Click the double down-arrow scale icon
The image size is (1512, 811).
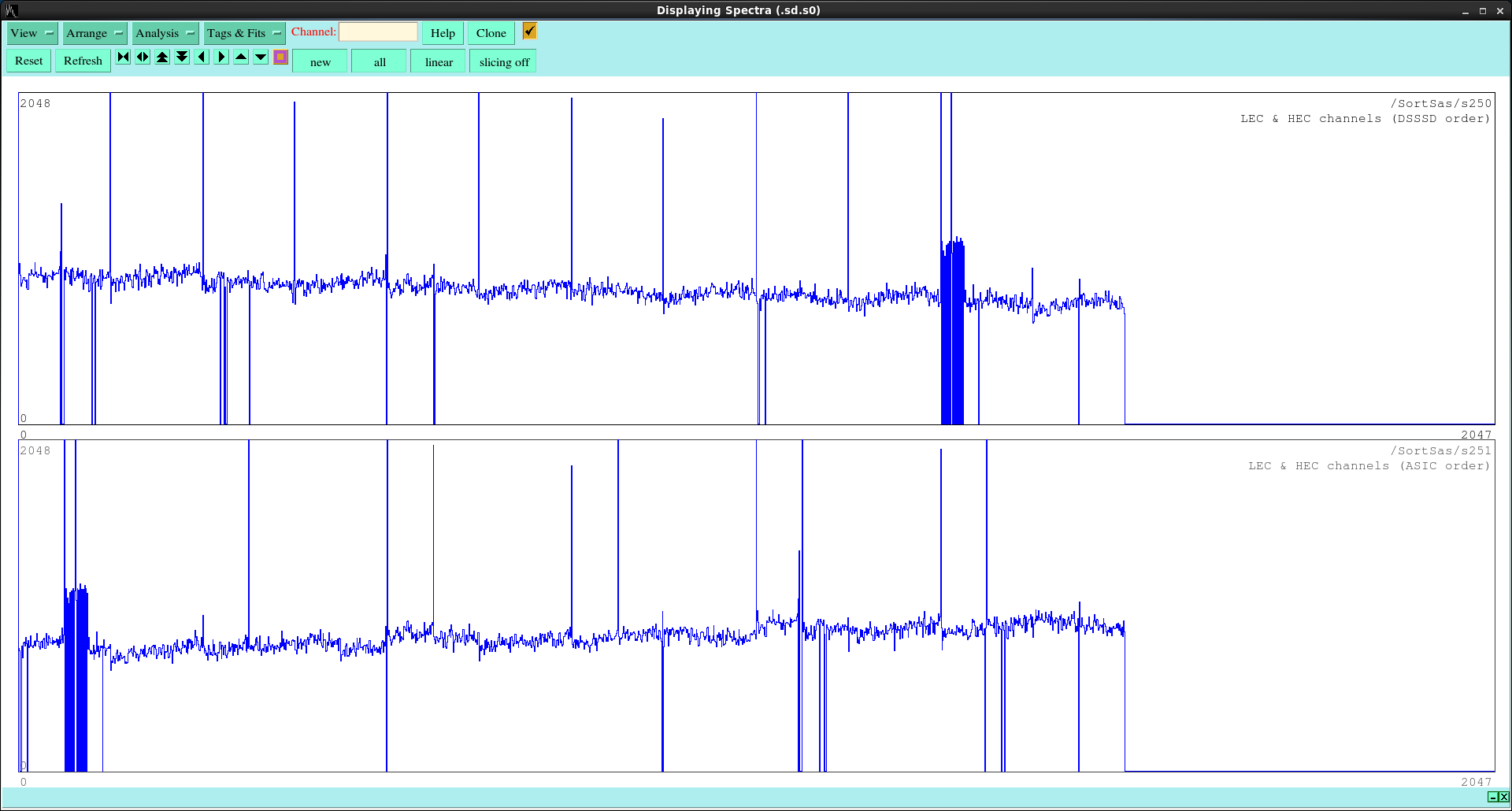182,57
